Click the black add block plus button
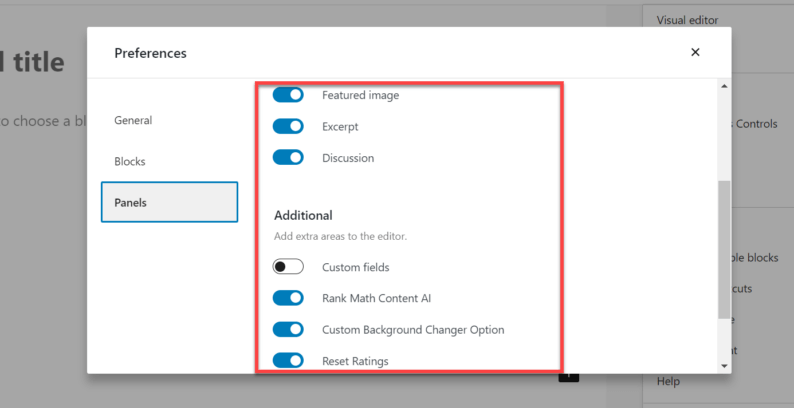The image size is (794, 408). (568, 377)
